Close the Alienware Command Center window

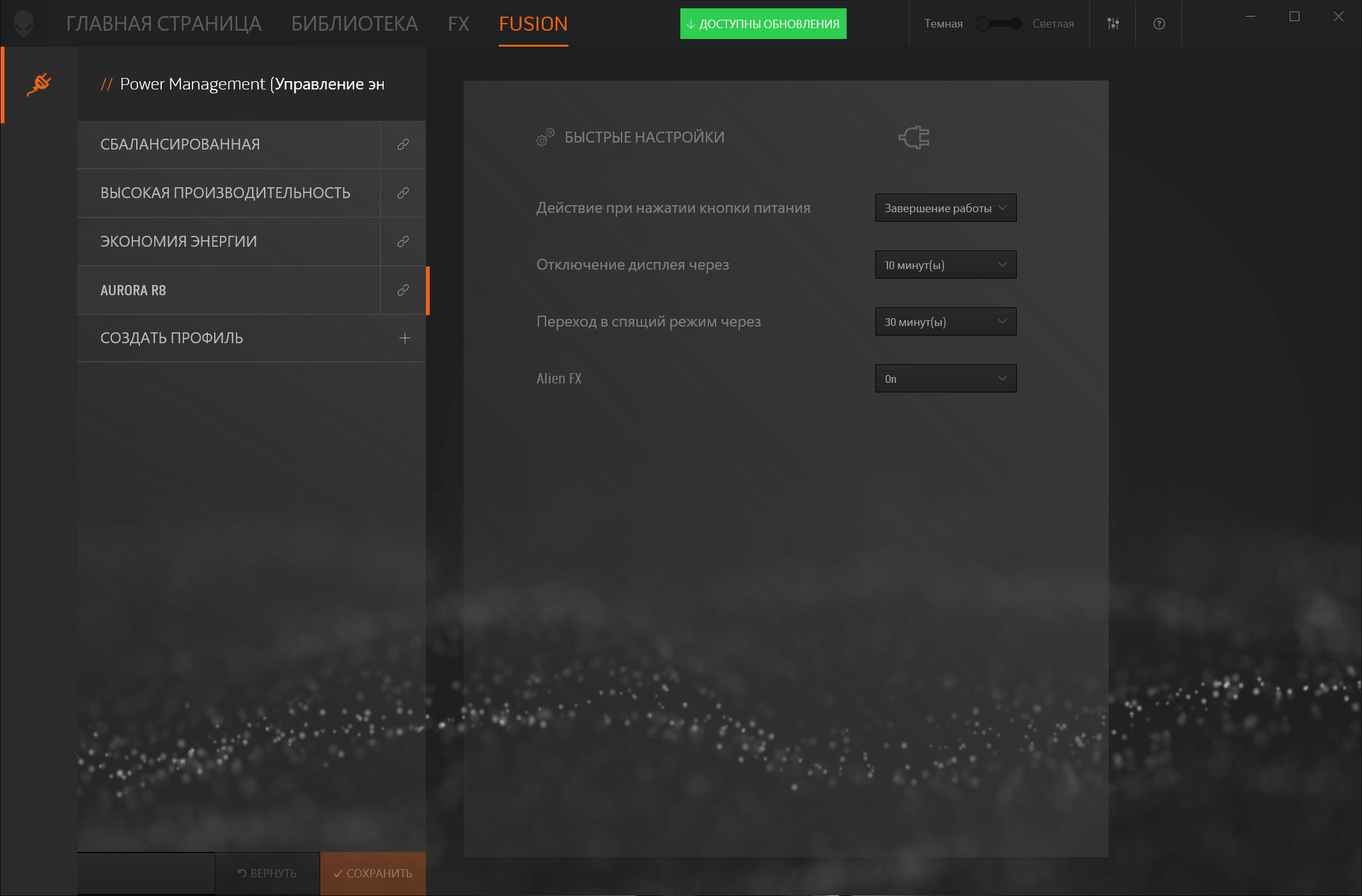pyautogui.click(x=1338, y=17)
